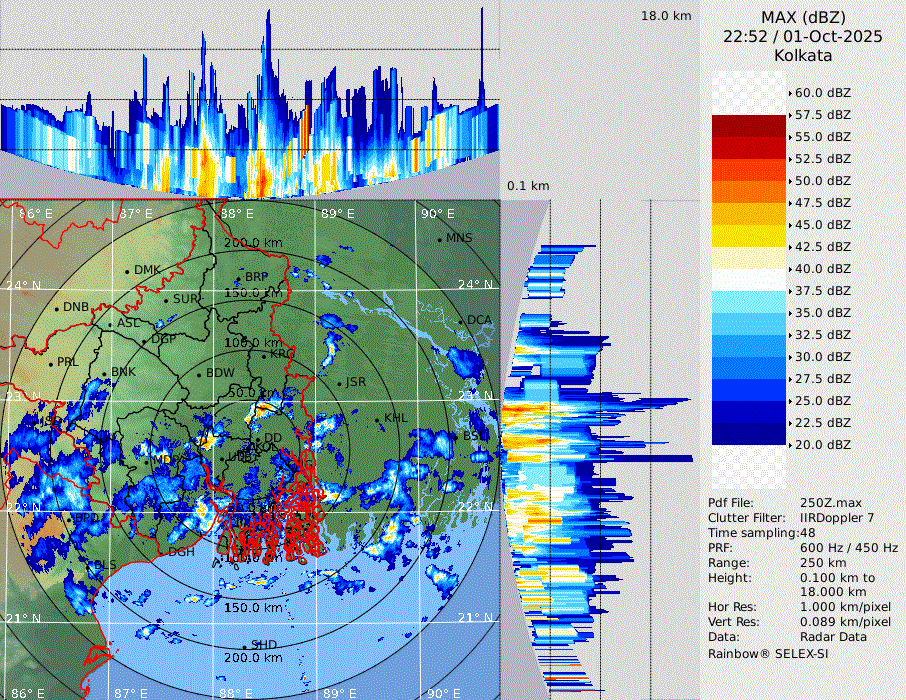Click the 18.0 km height label

[666, 16]
